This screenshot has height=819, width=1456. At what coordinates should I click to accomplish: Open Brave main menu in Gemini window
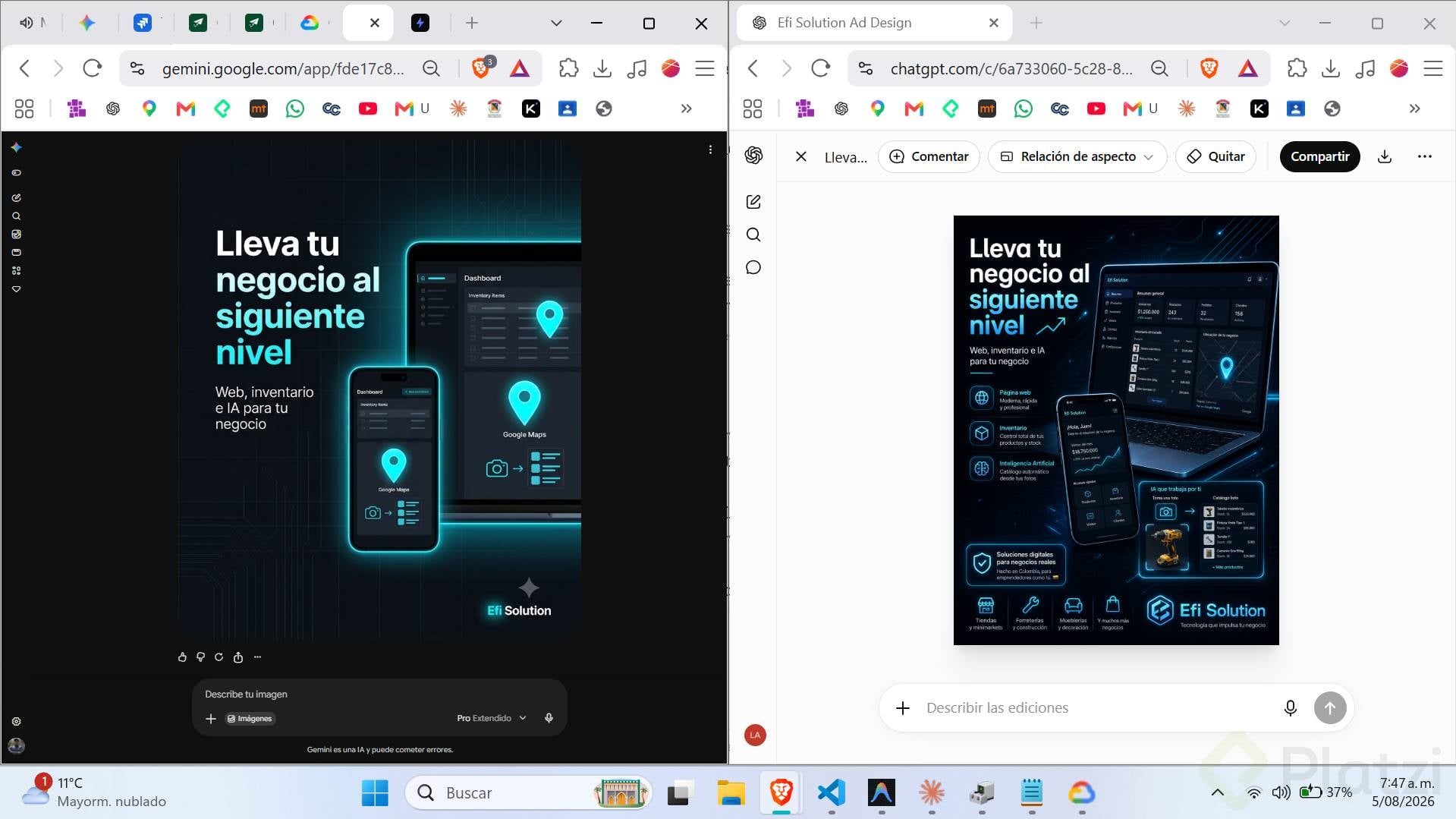(x=705, y=68)
